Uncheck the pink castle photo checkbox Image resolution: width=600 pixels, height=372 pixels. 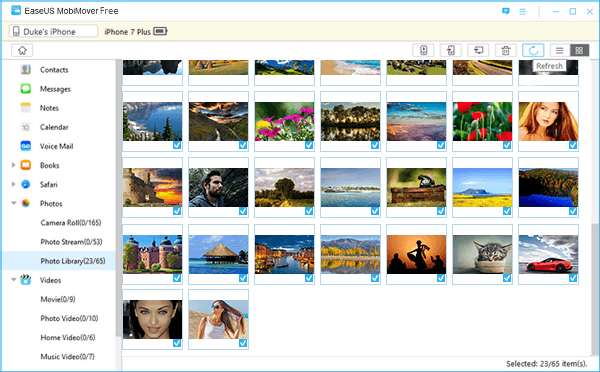(177, 278)
